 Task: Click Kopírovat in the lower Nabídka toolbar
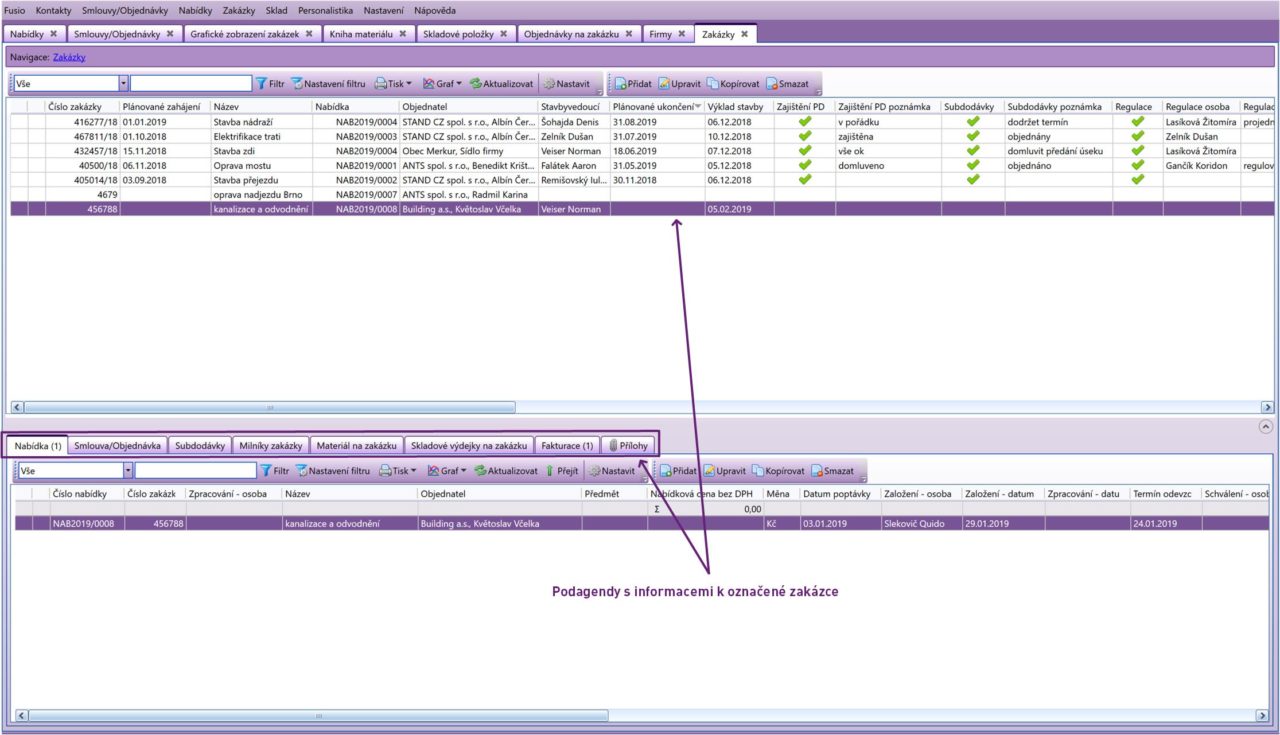(x=777, y=470)
